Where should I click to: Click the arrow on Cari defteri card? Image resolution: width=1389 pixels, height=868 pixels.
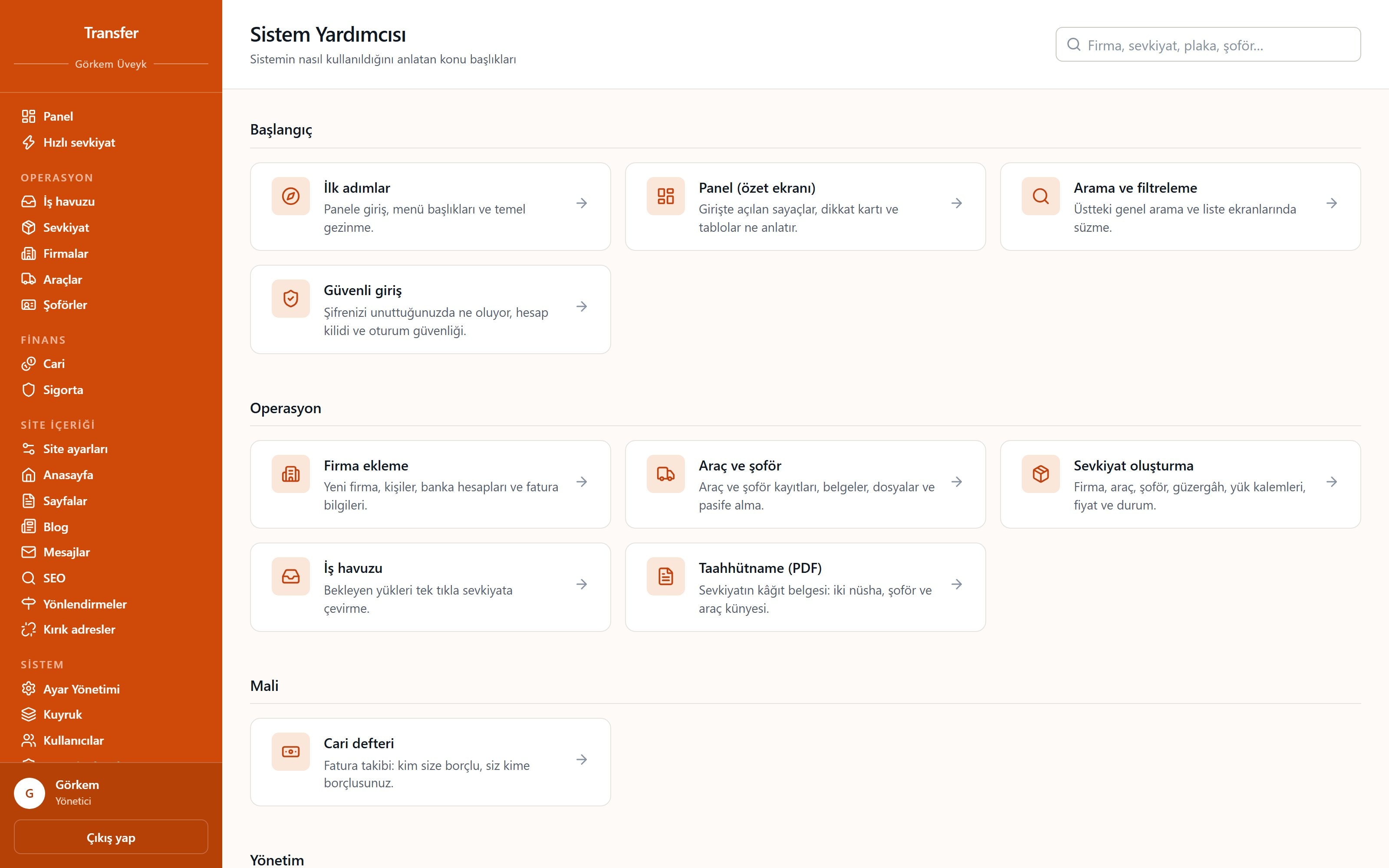pyautogui.click(x=582, y=759)
